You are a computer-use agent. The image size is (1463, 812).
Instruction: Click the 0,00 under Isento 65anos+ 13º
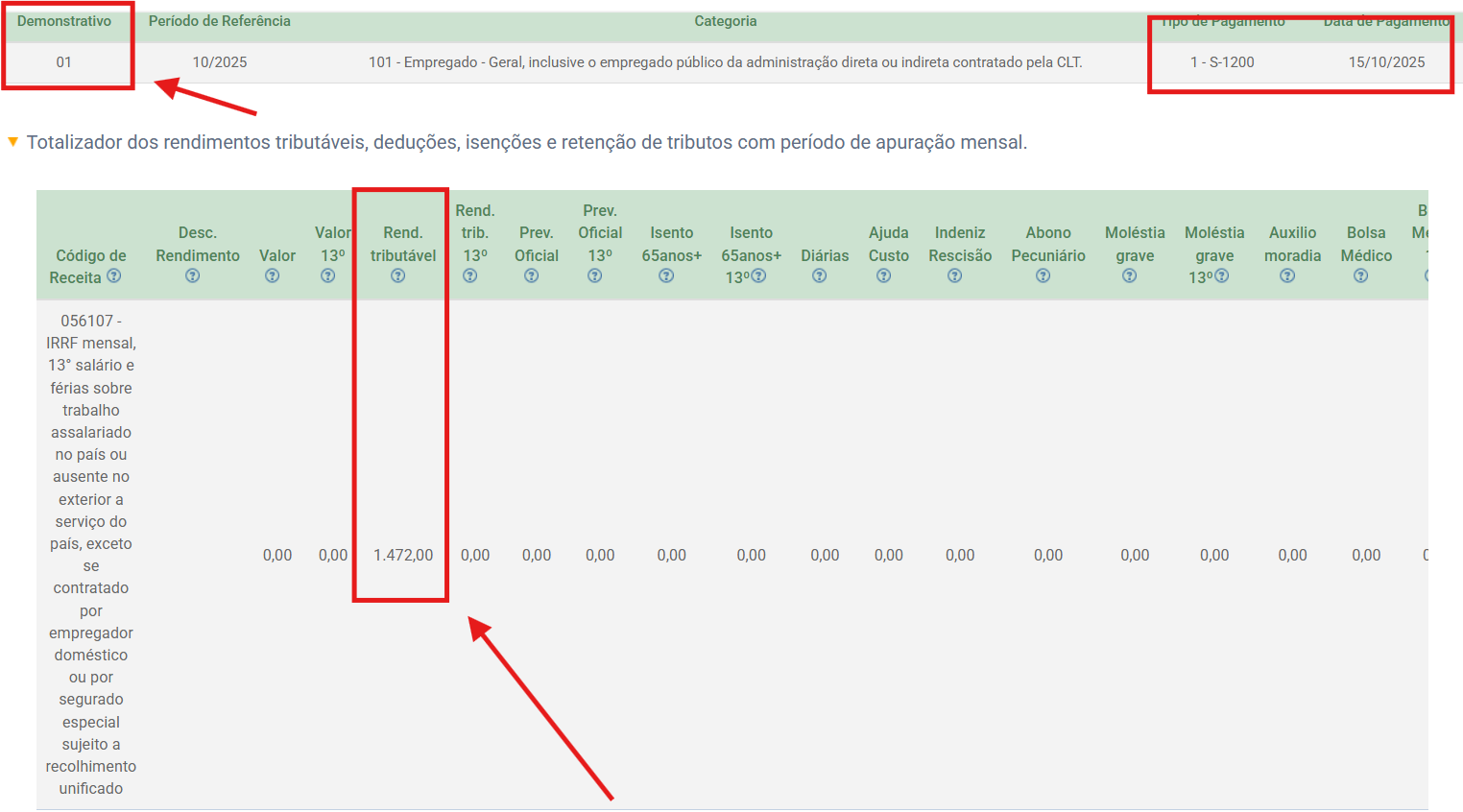tap(752, 555)
